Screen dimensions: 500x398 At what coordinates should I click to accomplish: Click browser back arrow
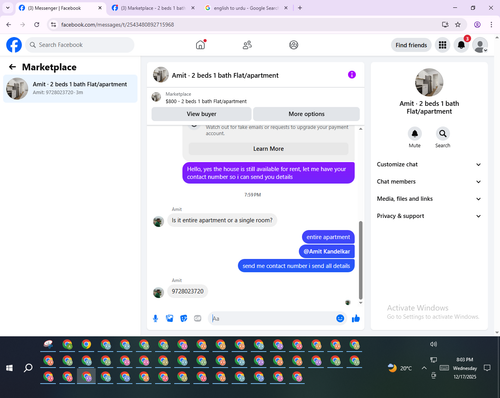click(9, 24)
